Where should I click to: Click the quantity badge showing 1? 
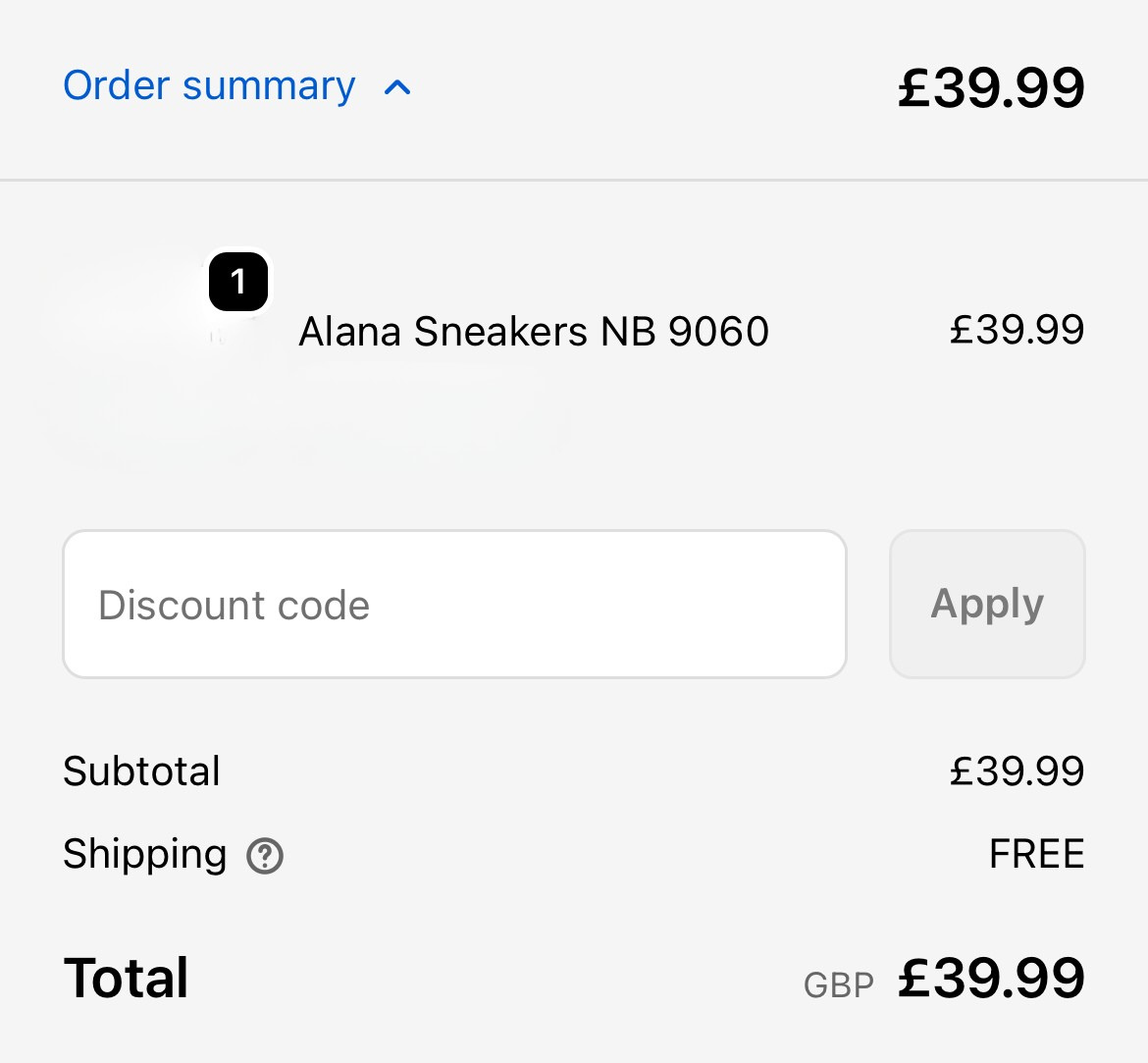click(x=238, y=283)
